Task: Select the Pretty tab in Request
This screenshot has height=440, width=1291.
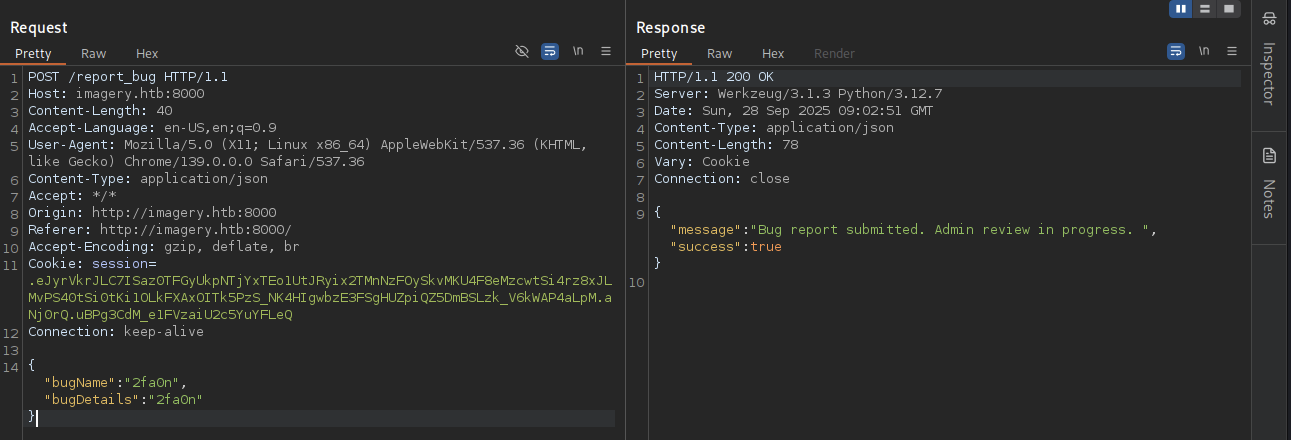Action: (x=33, y=54)
